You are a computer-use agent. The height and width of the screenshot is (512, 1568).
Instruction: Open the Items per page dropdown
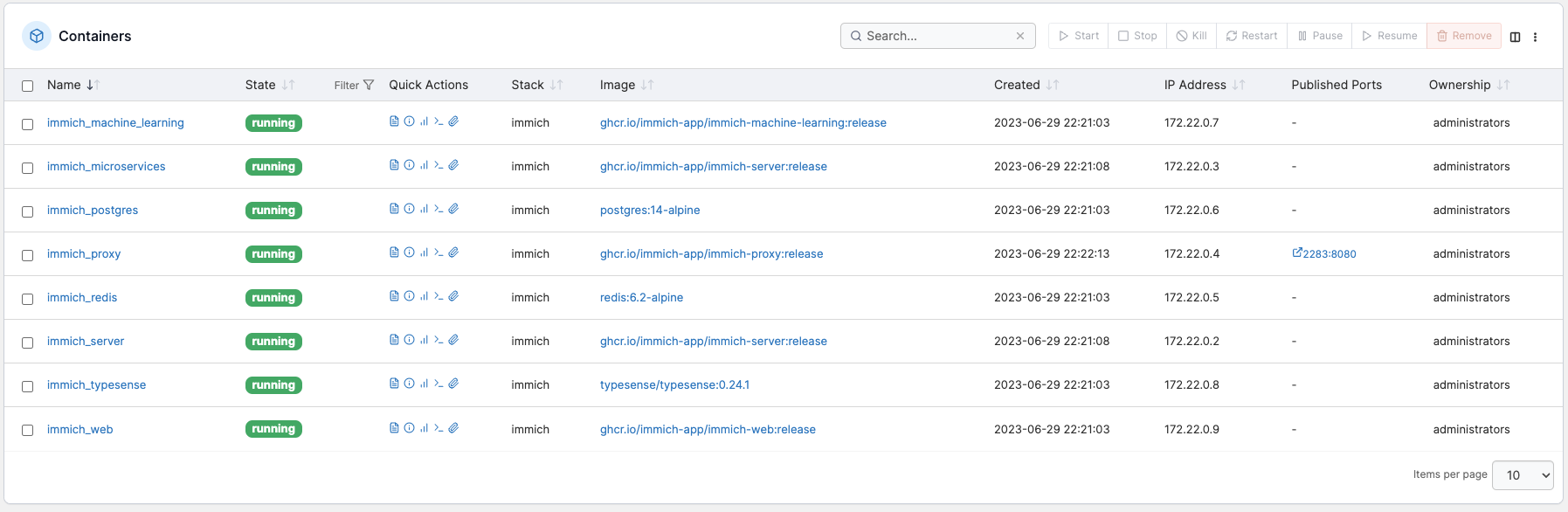pos(1523,475)
